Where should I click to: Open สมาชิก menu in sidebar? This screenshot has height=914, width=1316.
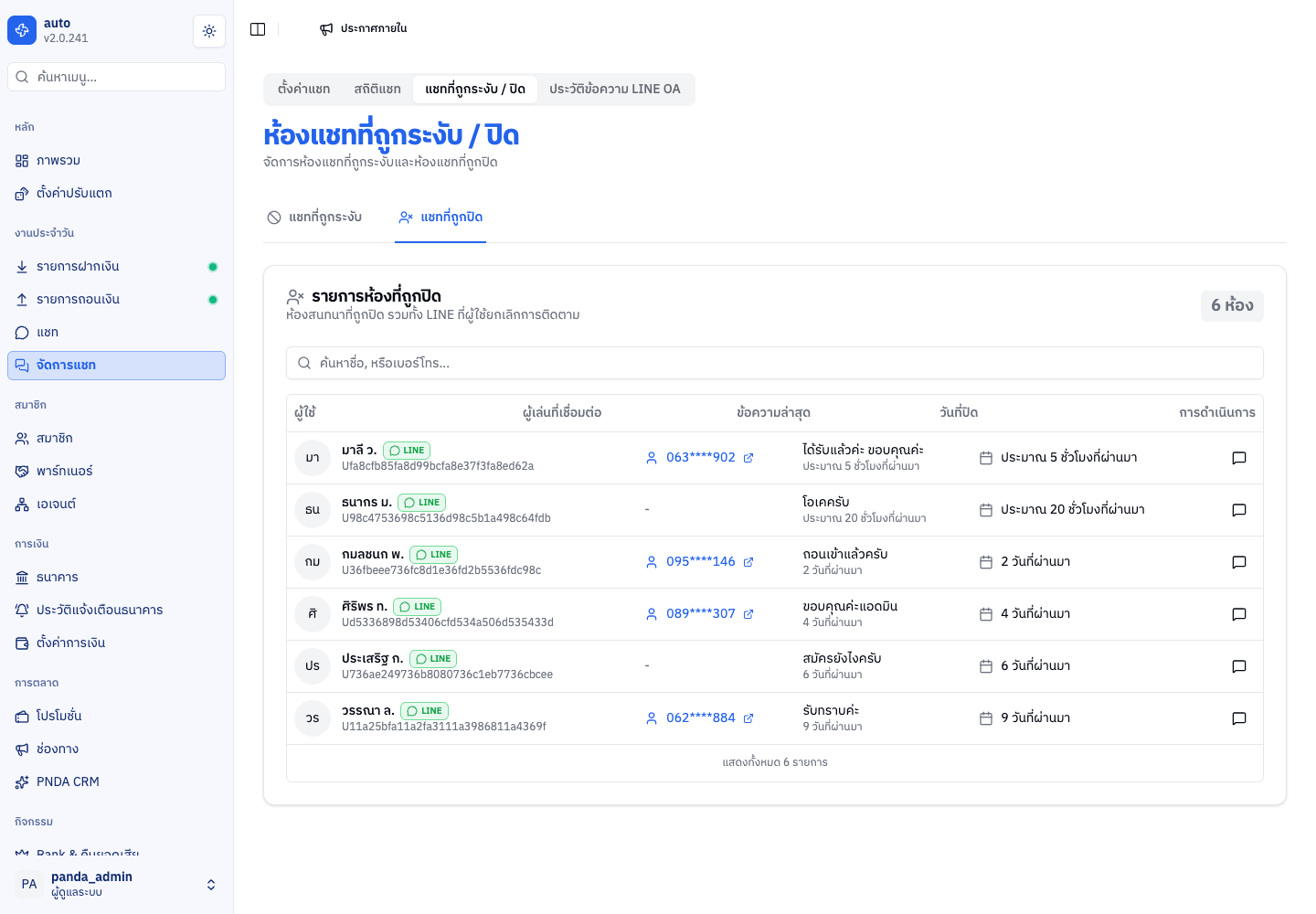pyautogui.click(x=117, y=439)
